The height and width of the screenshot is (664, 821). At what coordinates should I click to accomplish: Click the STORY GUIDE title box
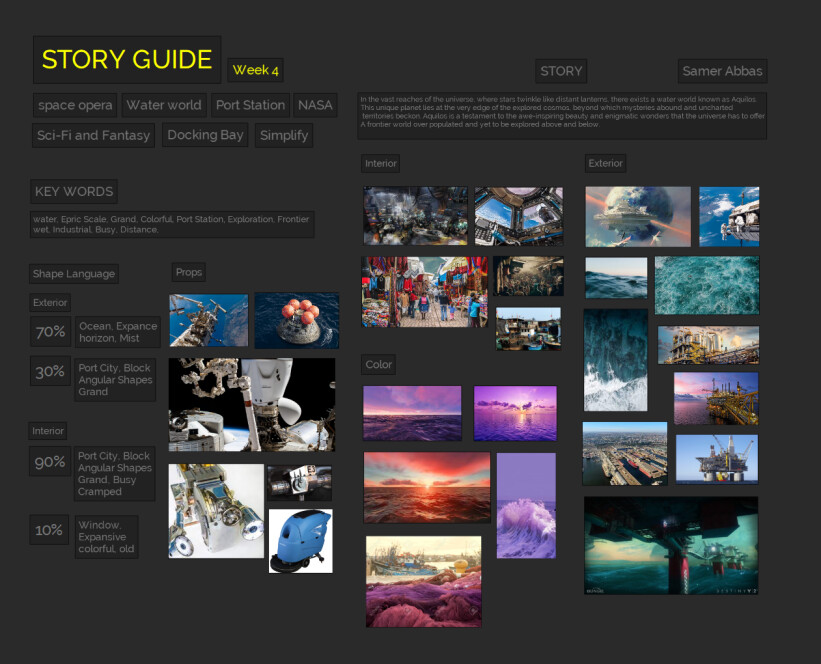(x=127, y=60)
